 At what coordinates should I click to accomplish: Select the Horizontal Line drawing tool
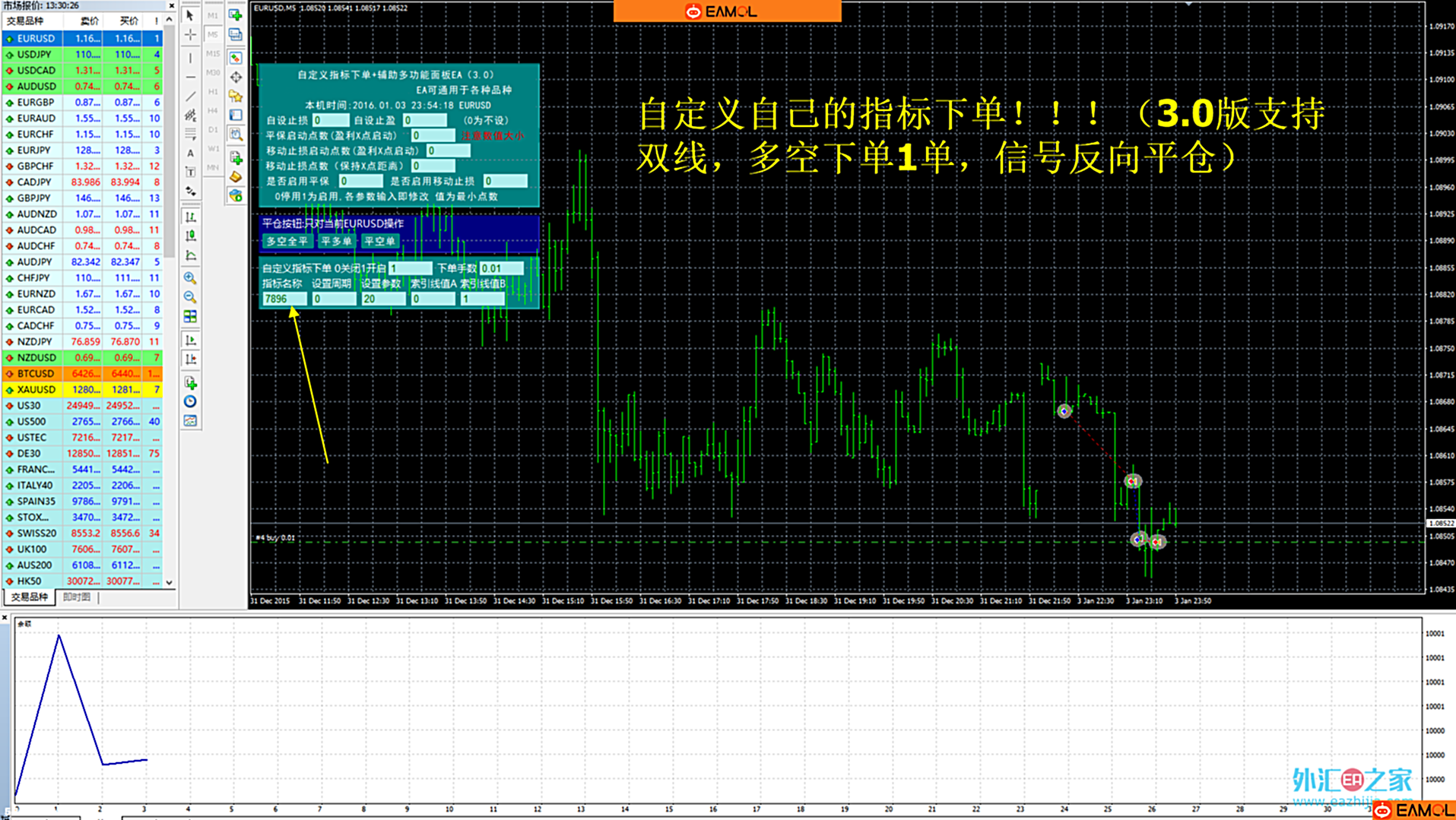click(x=190, y=77)
